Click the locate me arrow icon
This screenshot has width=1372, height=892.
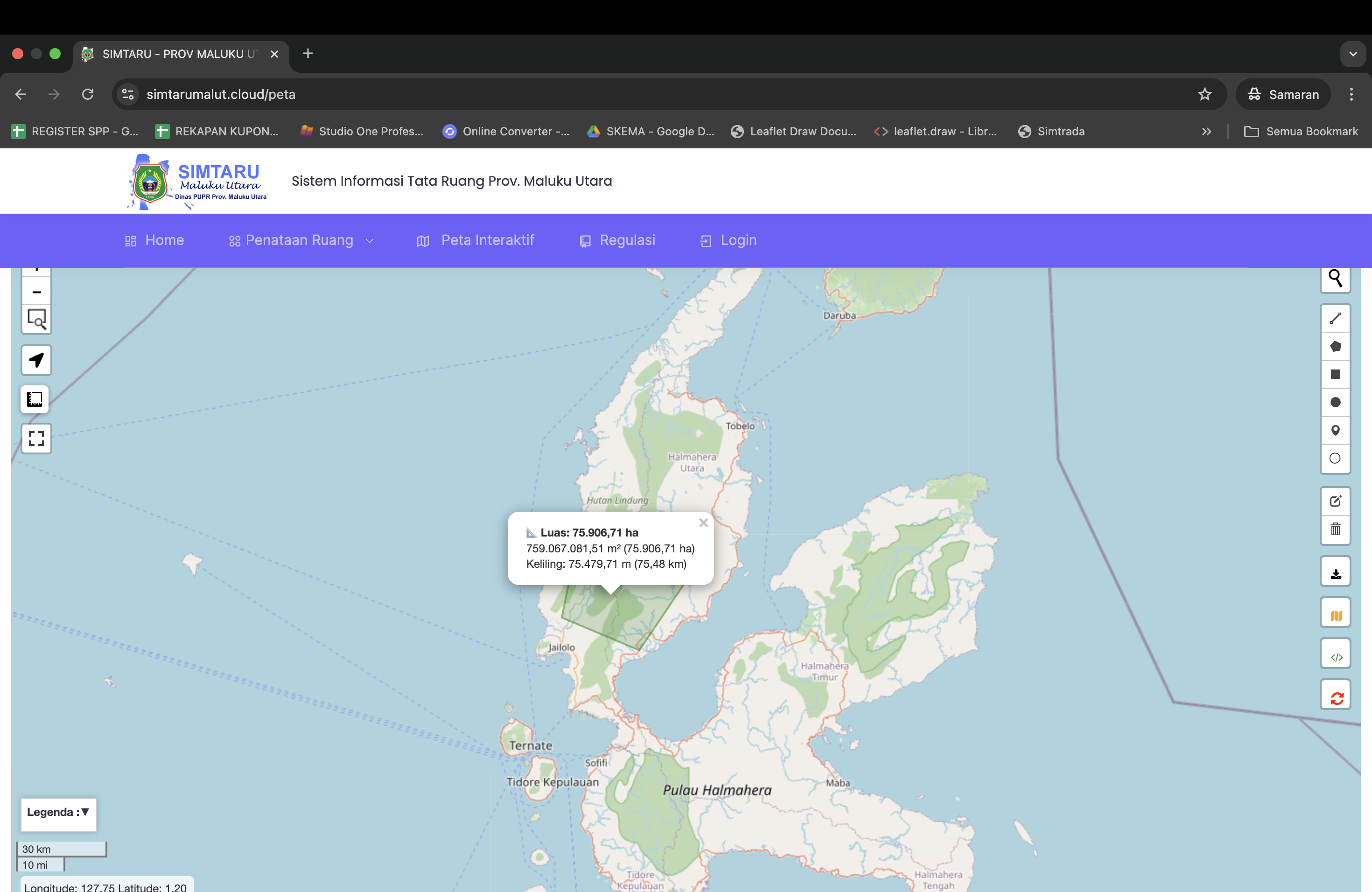pos(36,360)
